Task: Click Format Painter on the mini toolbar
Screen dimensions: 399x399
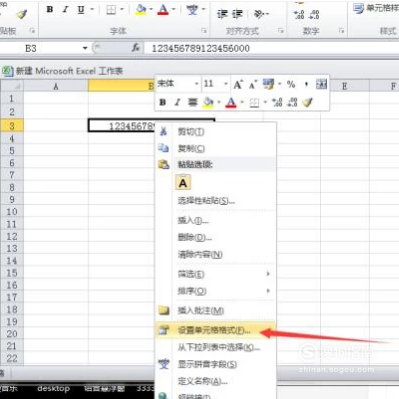Action: (x=307, y=102)
